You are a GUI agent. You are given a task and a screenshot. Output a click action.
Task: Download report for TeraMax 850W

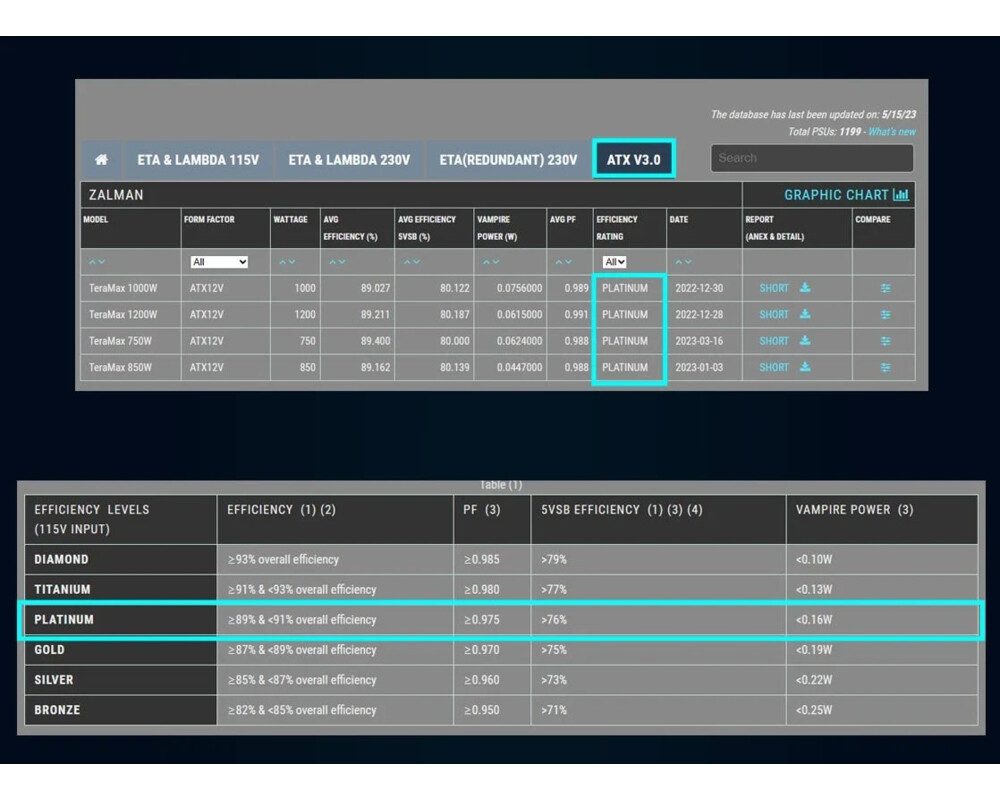805,367
